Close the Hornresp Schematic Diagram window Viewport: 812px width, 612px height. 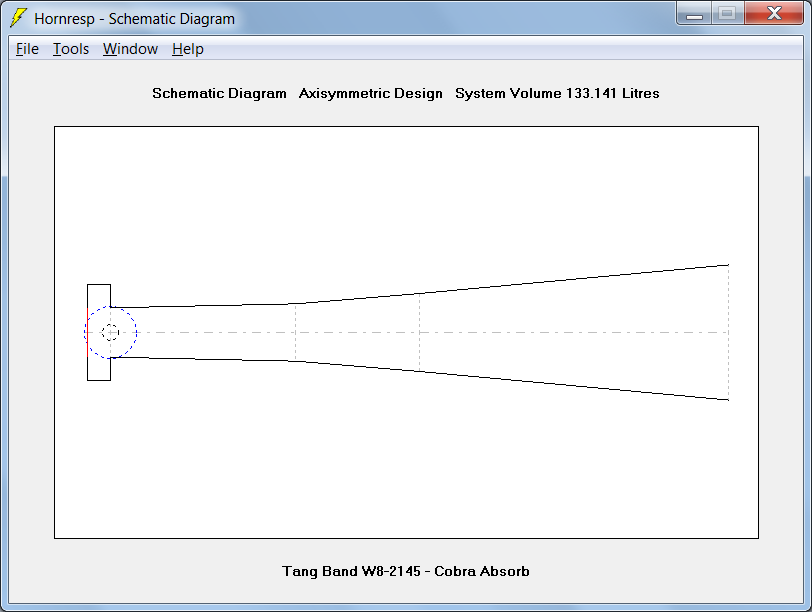[x=774, y=13]
